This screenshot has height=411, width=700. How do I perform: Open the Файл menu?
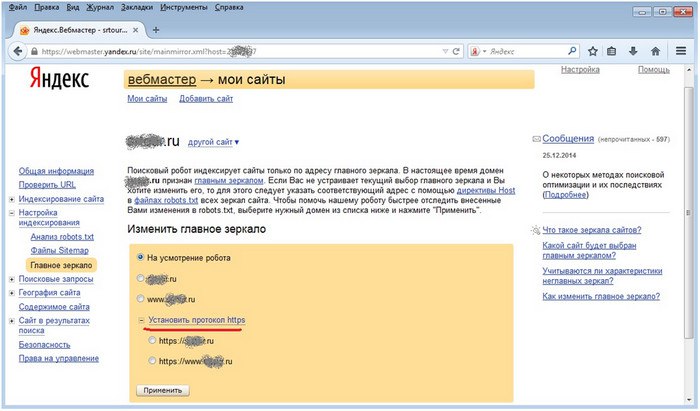click(x=18, y=7)
